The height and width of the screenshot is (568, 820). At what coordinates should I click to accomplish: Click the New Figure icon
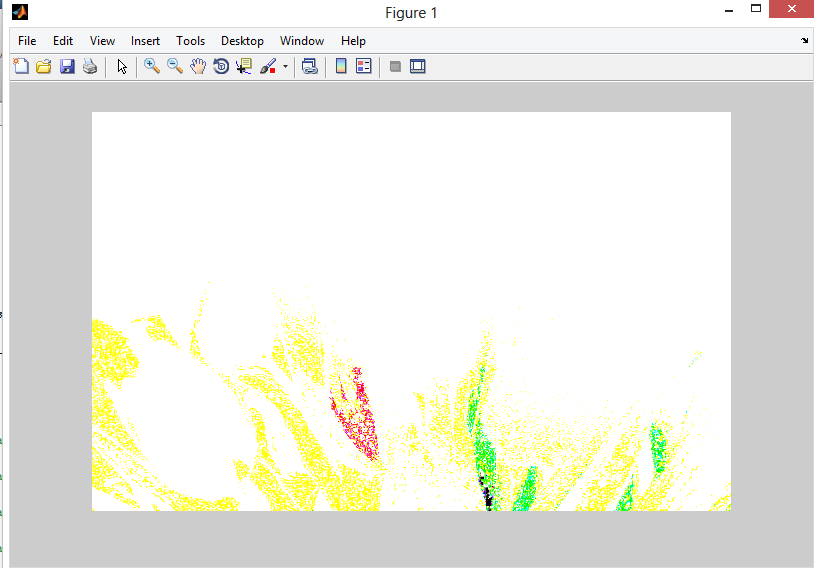click(21, 66)
